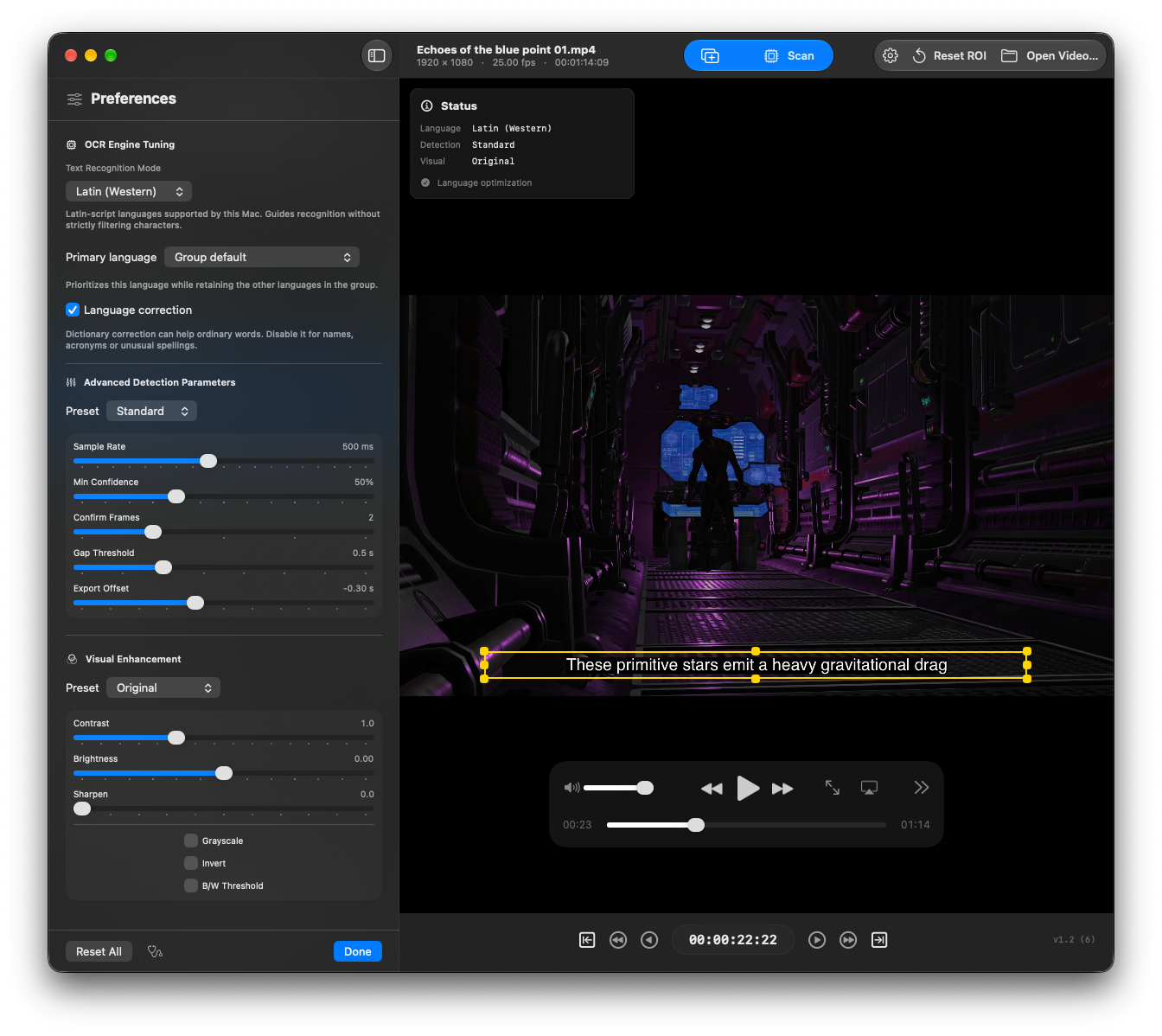Click the skip forward circle icon
The width and height of the screenshot is (1162, 1036).
click(x=848, y=940)
